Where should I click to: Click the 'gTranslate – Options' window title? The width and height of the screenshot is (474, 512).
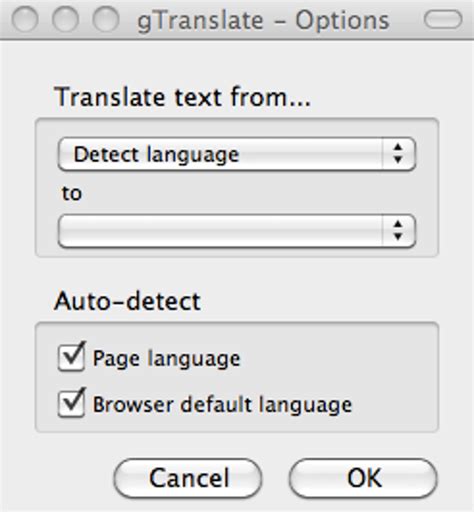263,21
